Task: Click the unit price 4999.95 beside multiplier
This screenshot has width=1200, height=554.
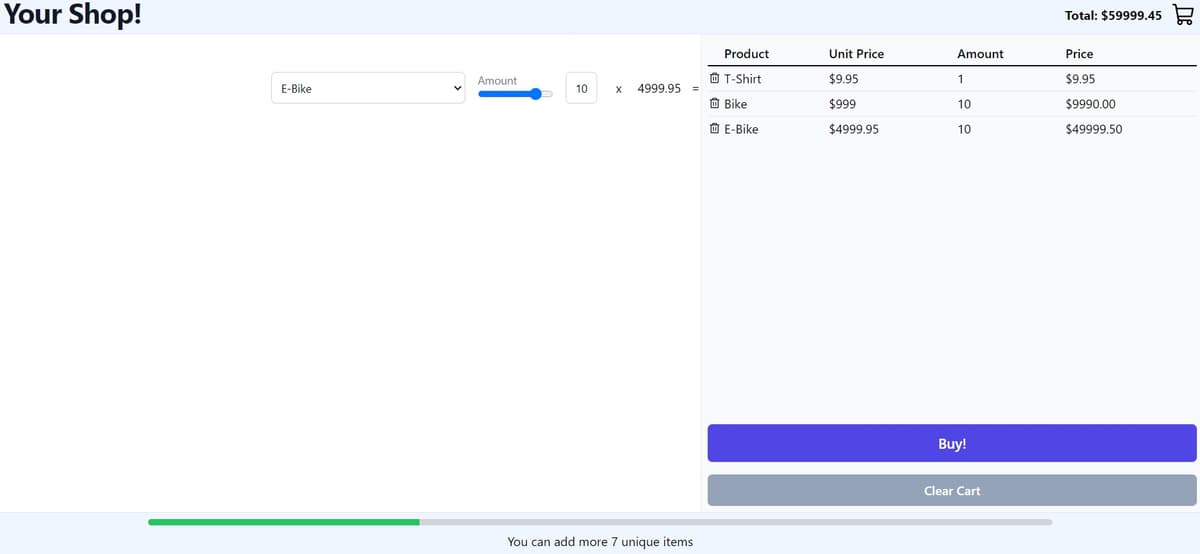Action: [x=659, y=88]
